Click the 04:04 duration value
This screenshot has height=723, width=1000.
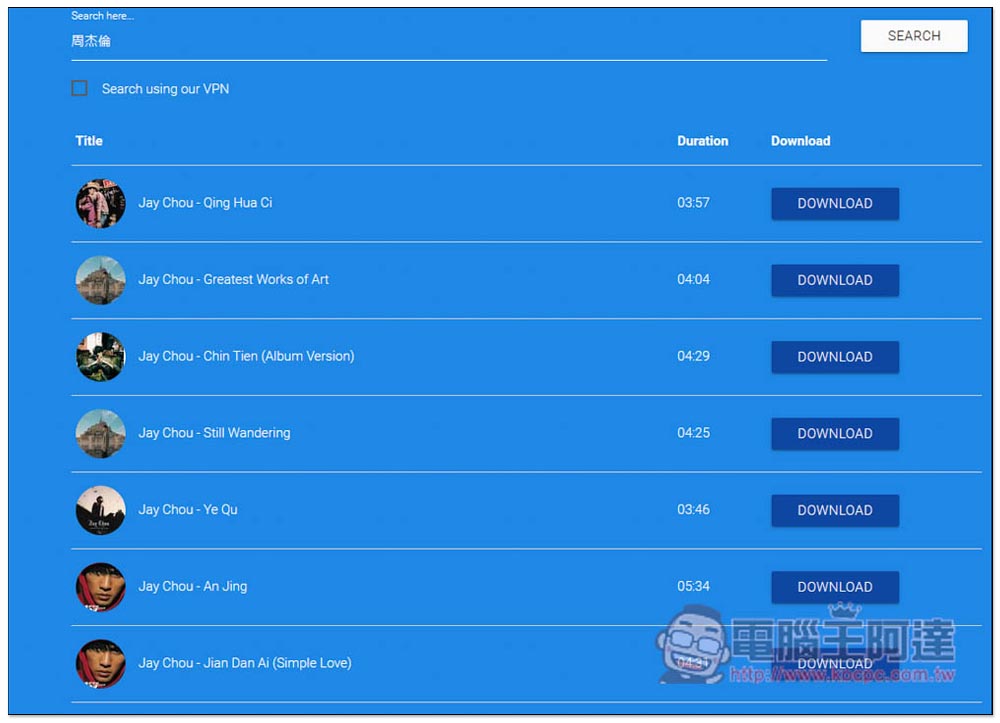(x=693, y=279)
